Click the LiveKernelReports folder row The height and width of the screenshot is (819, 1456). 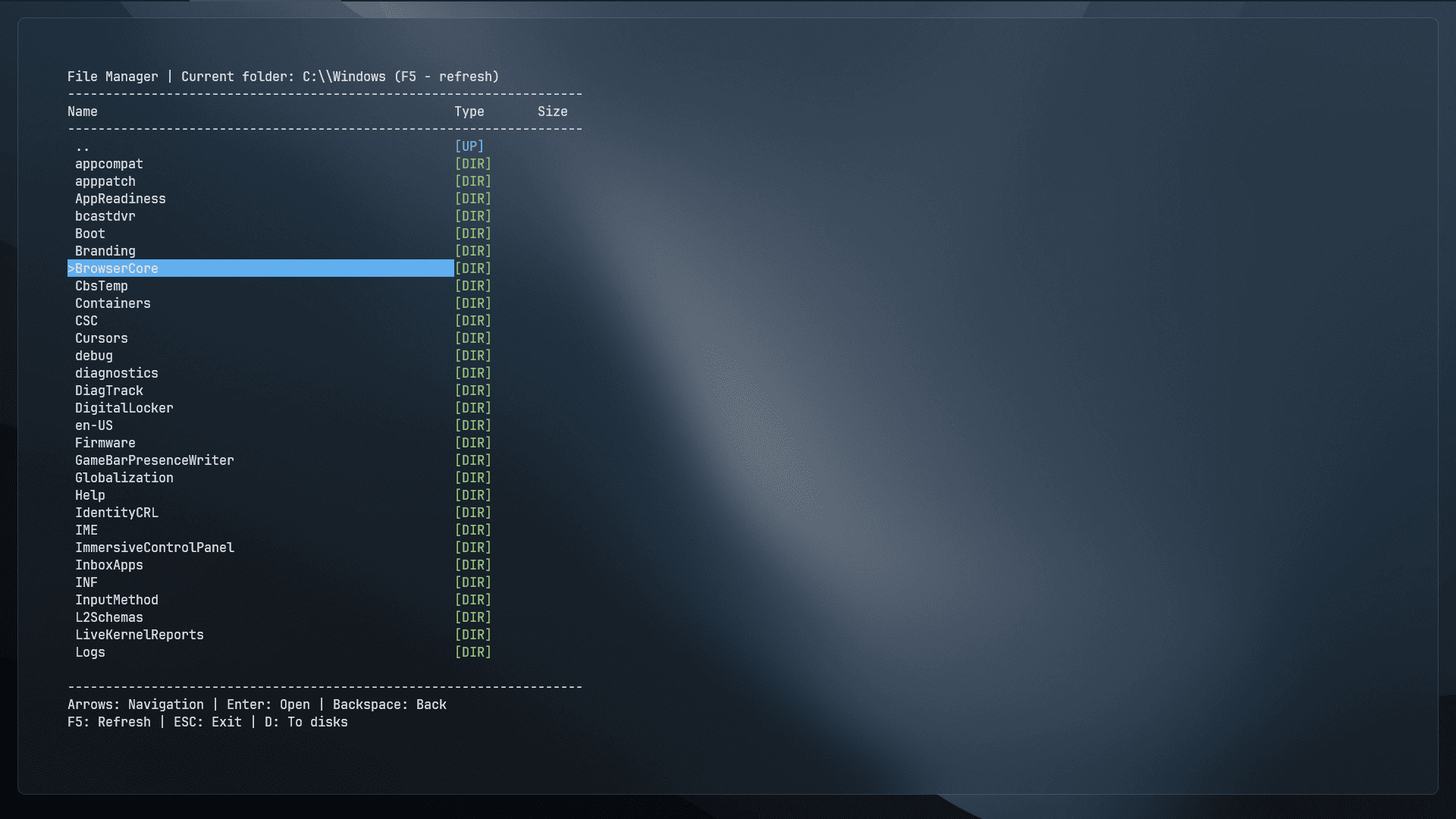coord(140,635)
